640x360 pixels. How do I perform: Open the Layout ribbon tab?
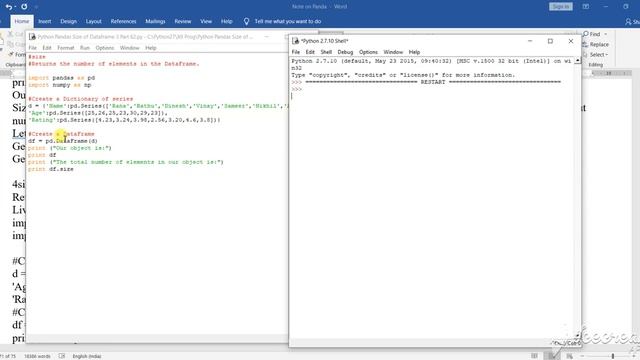[93, 21]
